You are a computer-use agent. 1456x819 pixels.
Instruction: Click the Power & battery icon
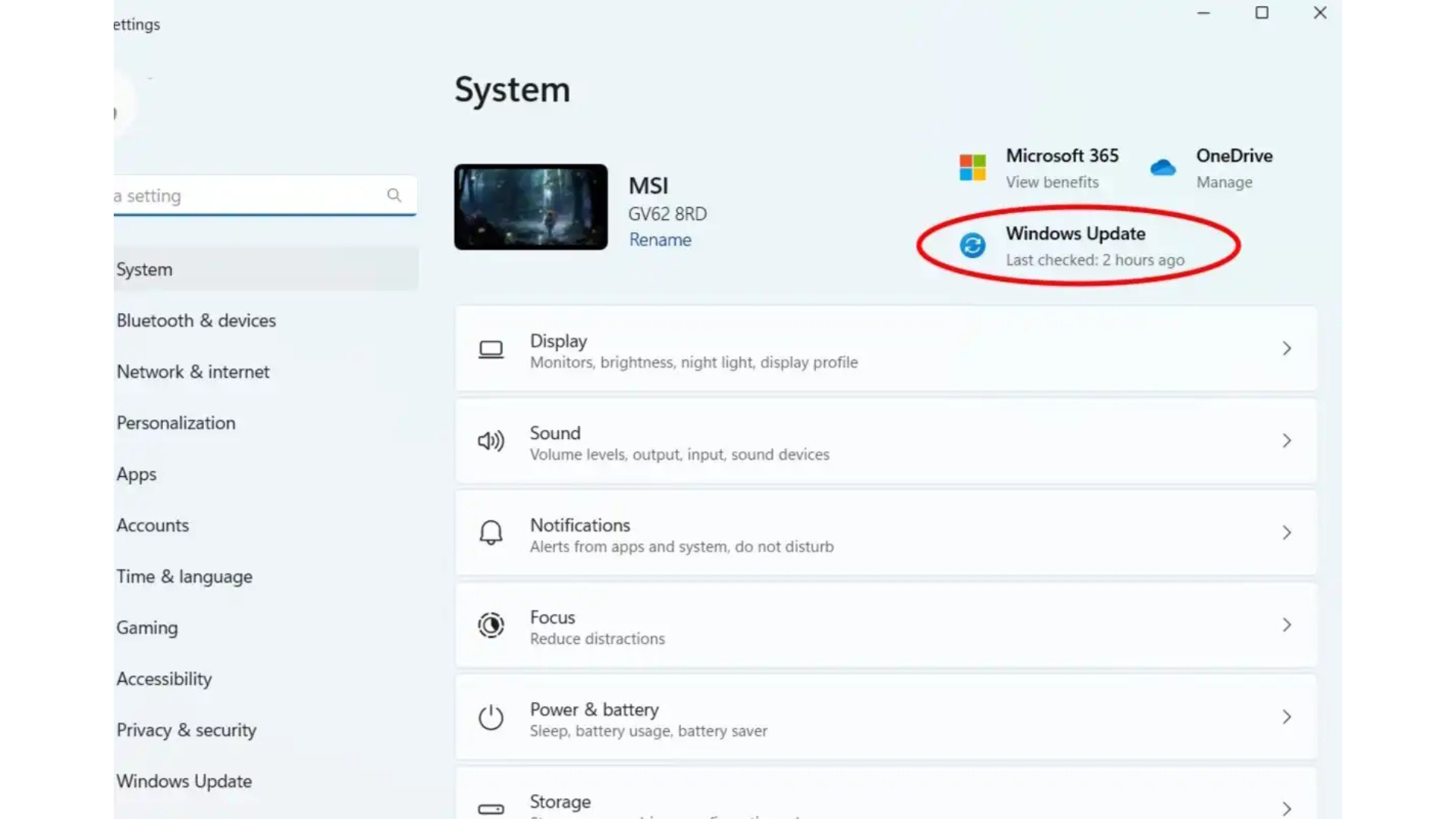pyautogui.click(x=491, y=717)
